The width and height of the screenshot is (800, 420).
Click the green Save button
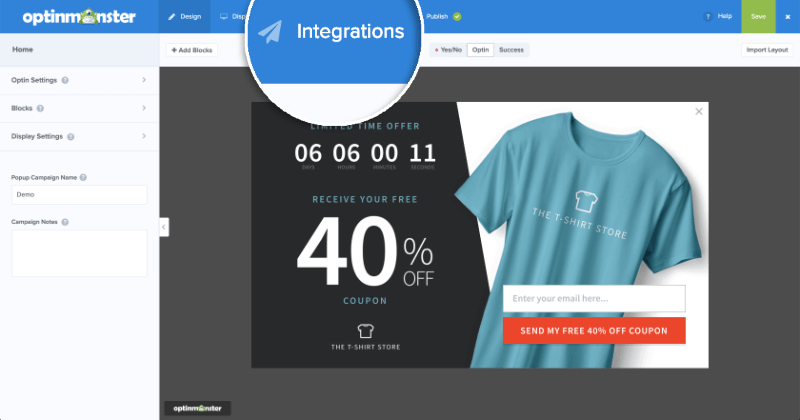tap(758, 17)
